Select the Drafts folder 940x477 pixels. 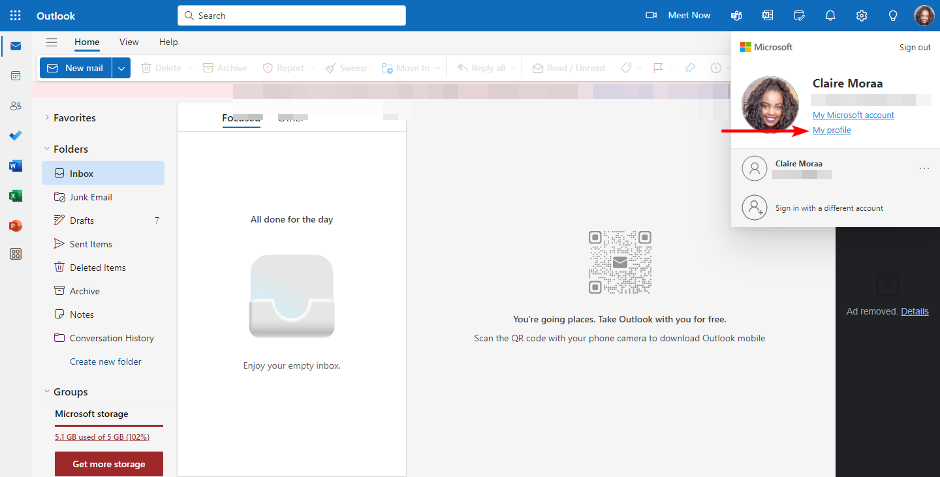[x=103, y=221]
